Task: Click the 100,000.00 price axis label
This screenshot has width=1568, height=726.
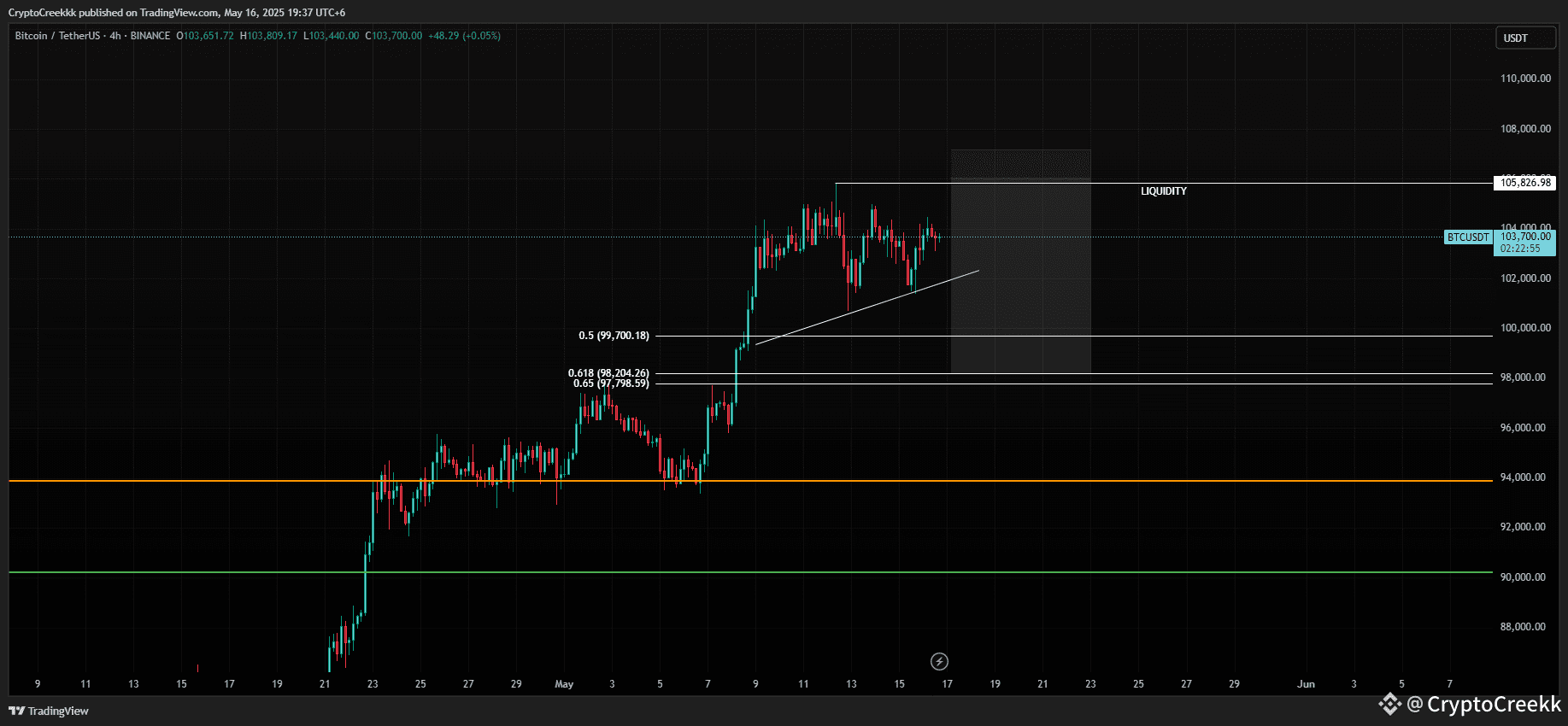Action: [x=1525, y=328]
